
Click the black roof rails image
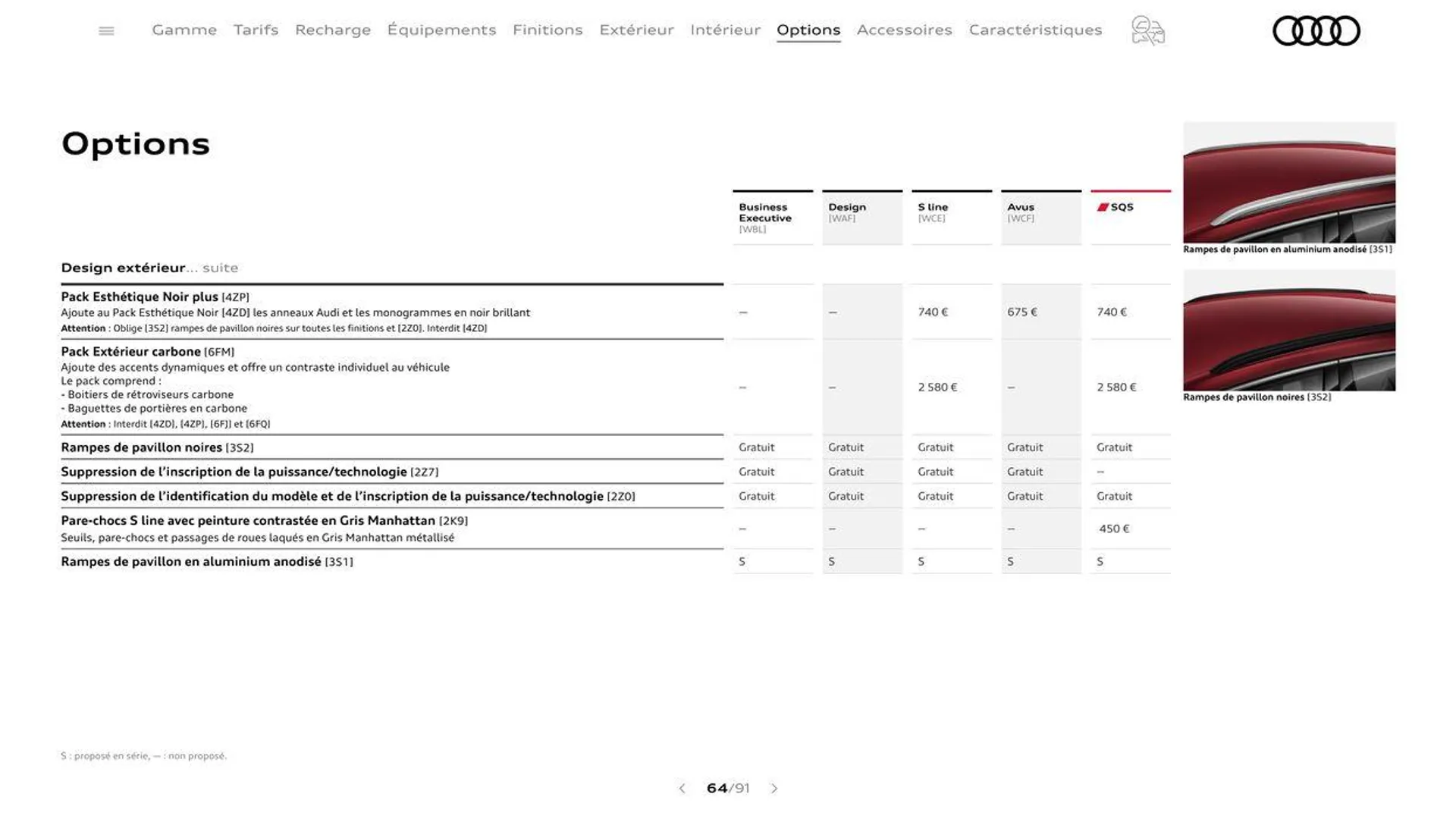tap(1289, 331)
